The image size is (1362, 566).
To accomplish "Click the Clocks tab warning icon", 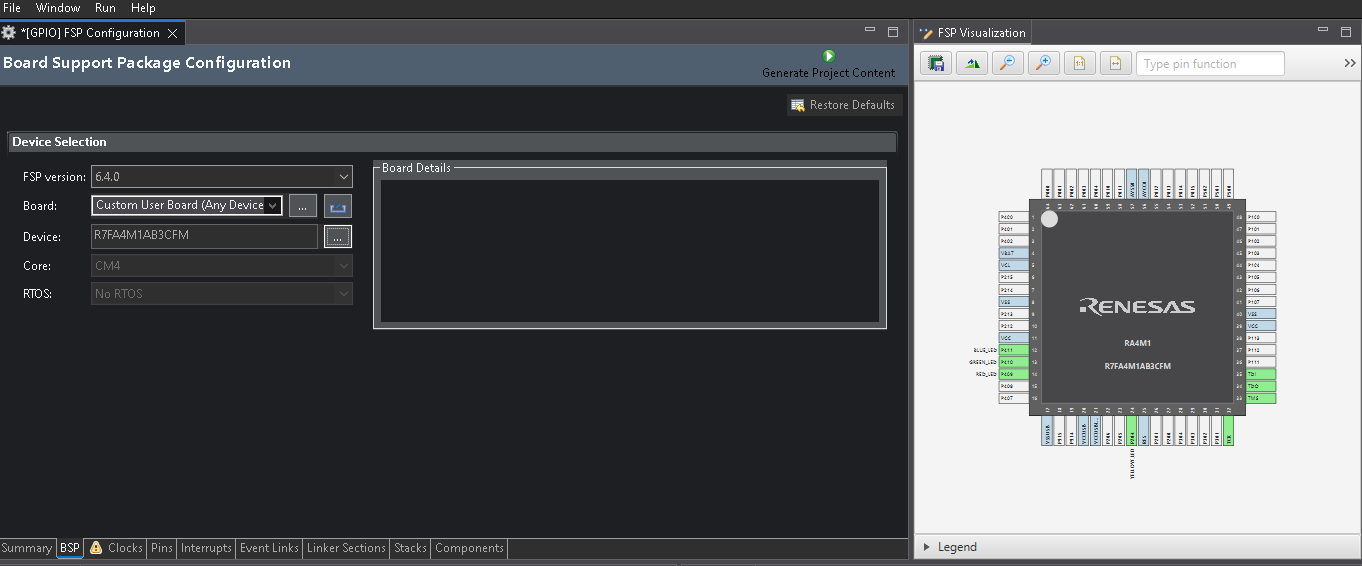I will (96, 548).
